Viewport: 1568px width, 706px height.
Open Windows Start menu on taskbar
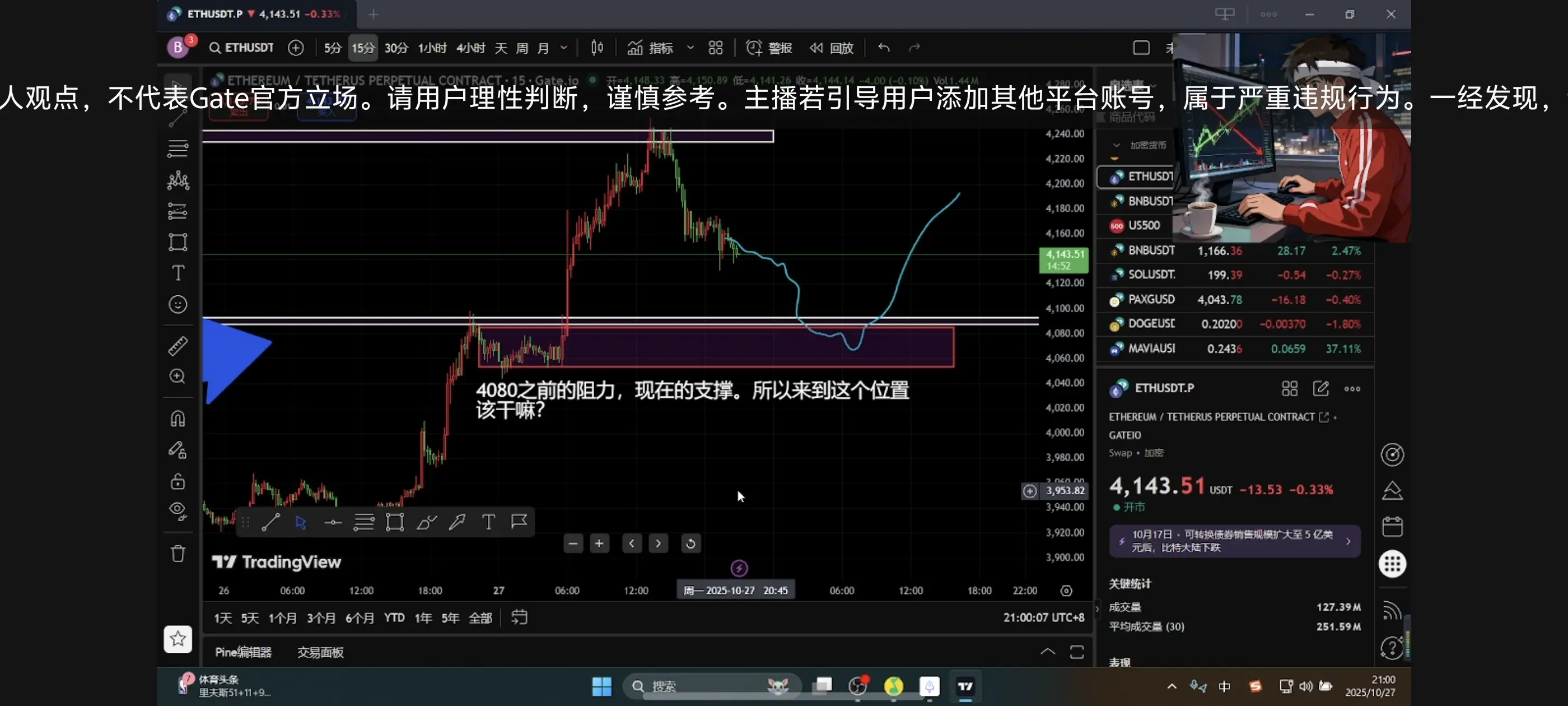(x=601, y=686)
